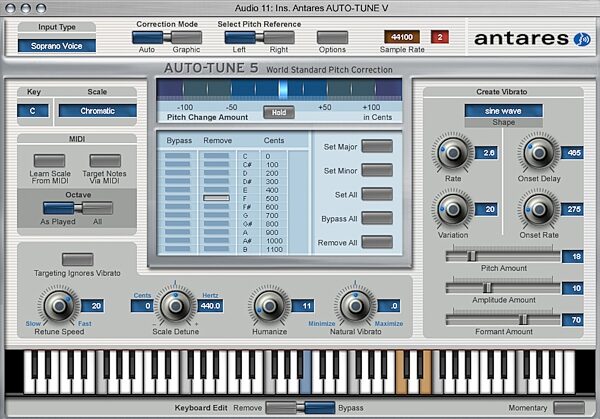Toggle Target Notes Via MIDI
Screen dimensions: 600x419
105,160
